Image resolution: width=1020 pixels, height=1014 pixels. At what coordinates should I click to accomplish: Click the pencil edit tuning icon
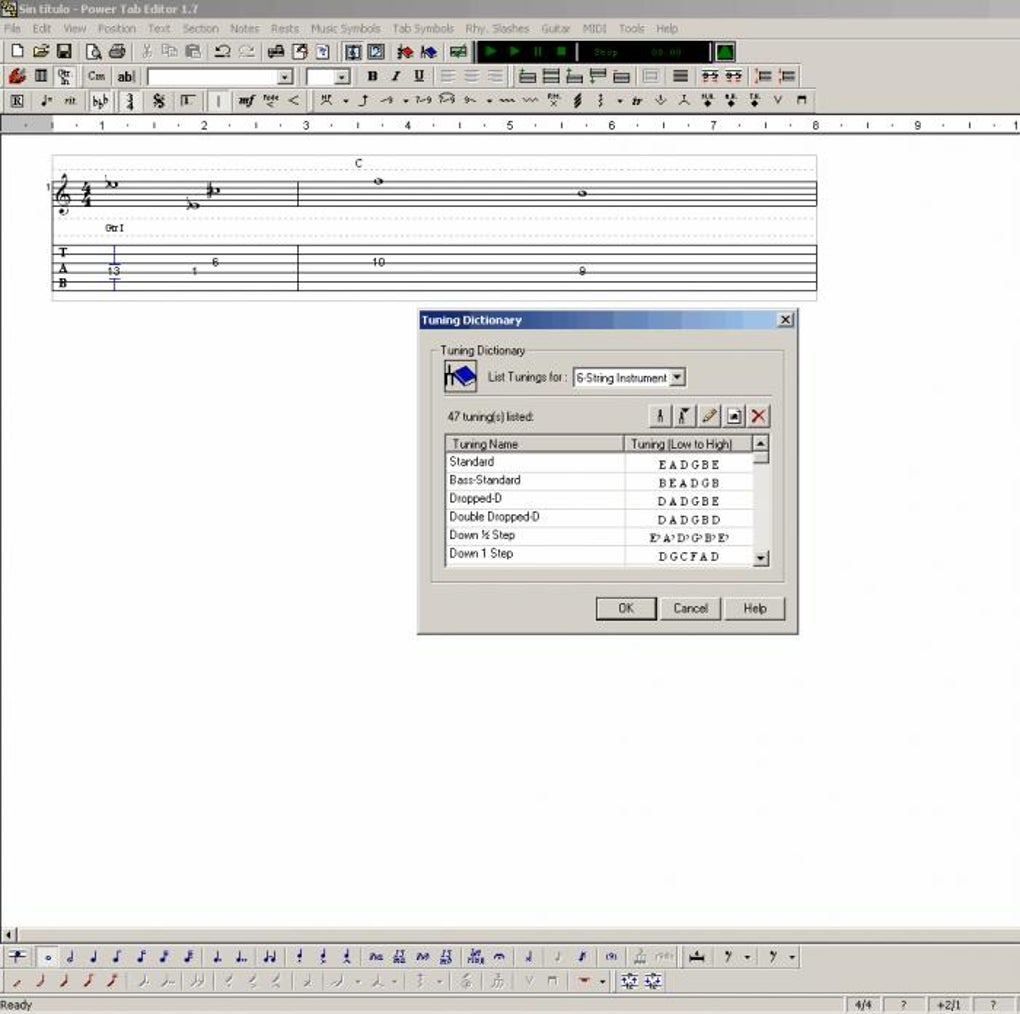(x=710, y=416)
